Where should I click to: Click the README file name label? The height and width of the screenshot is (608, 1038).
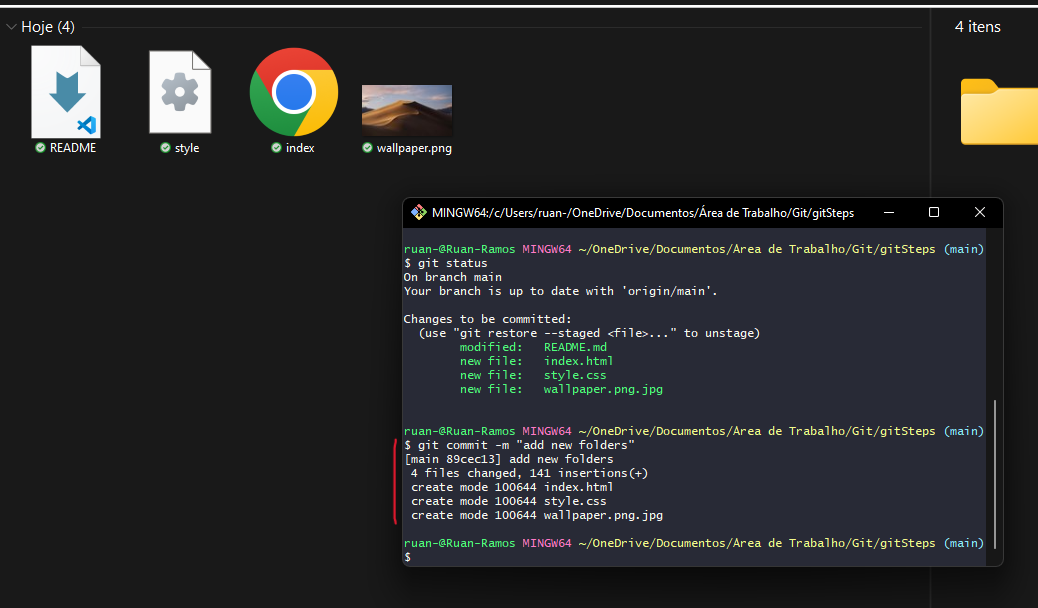(x=73, y=148)
